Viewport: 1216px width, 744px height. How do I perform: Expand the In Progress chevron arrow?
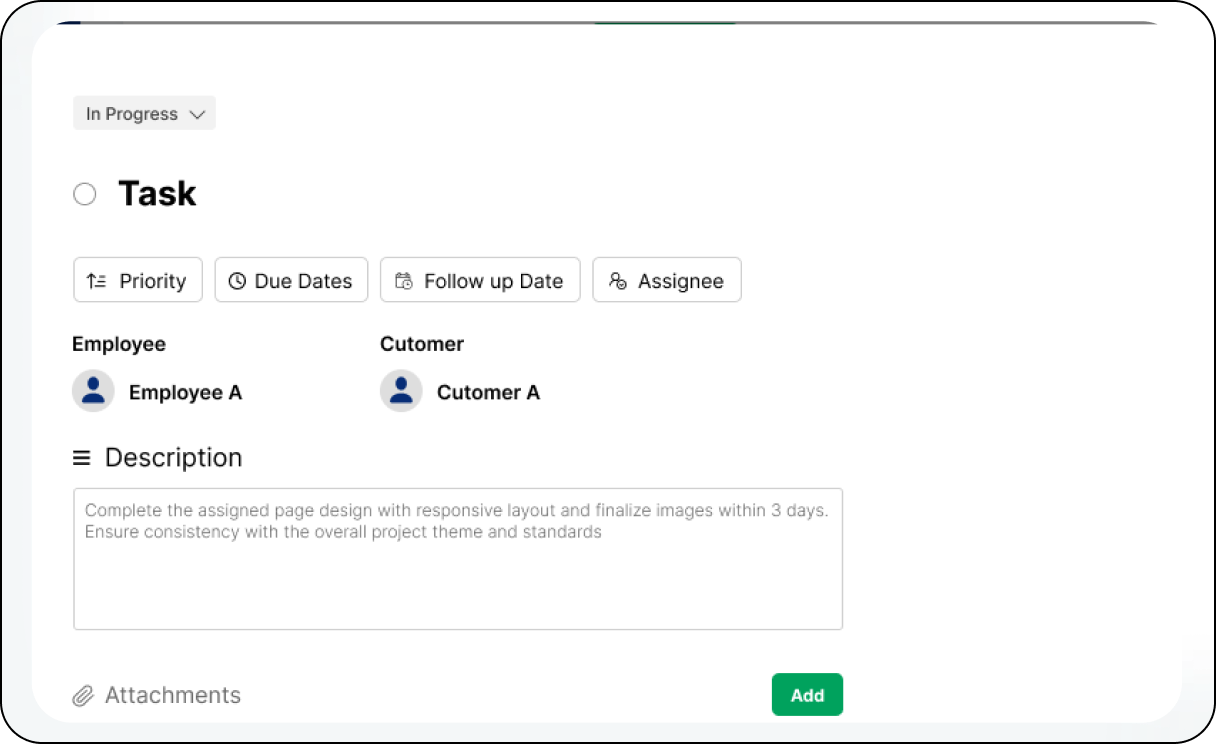pos(198,115)
